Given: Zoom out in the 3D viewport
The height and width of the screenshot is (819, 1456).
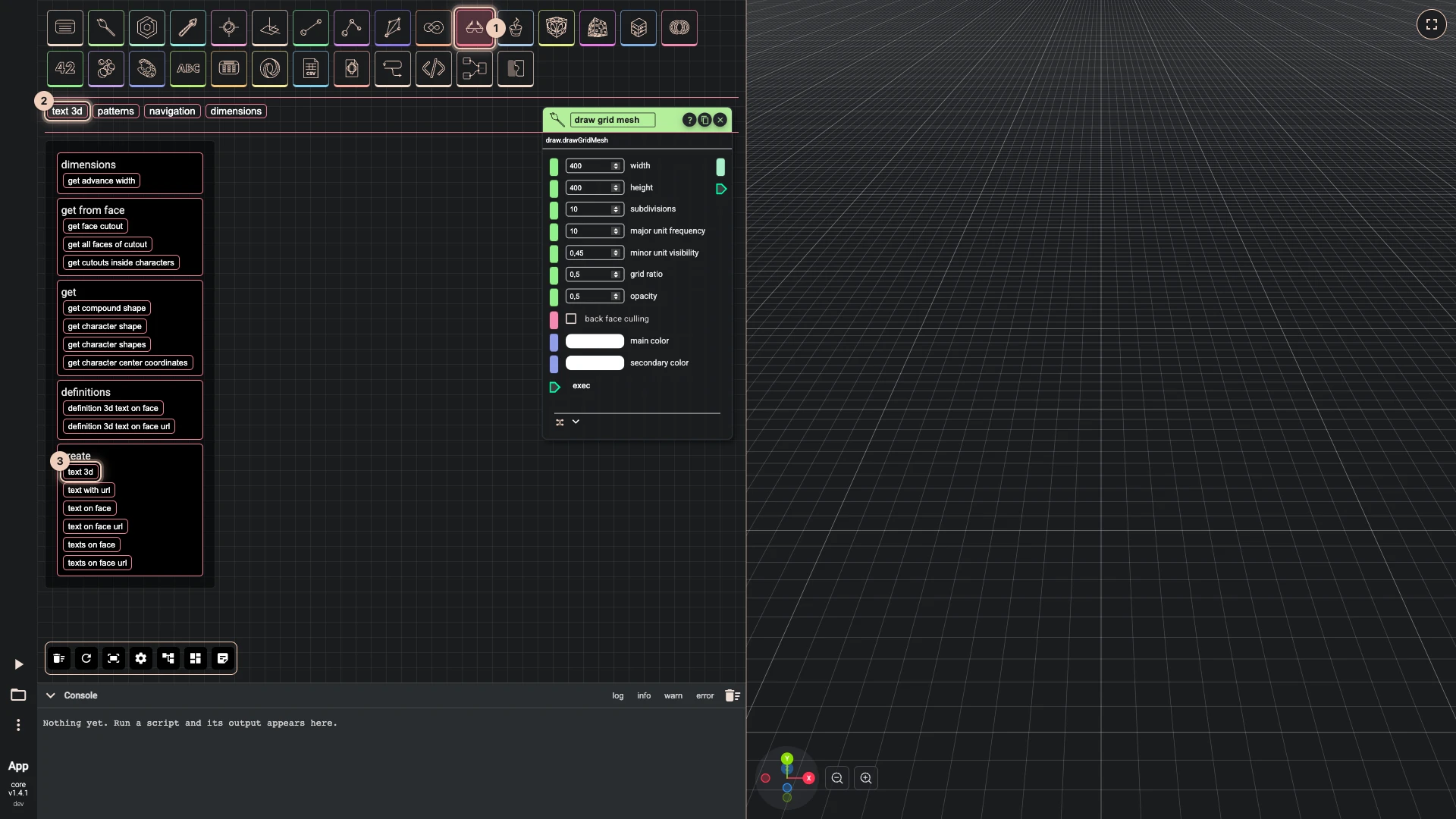Looking at the screenshot, I should (837, 778).
